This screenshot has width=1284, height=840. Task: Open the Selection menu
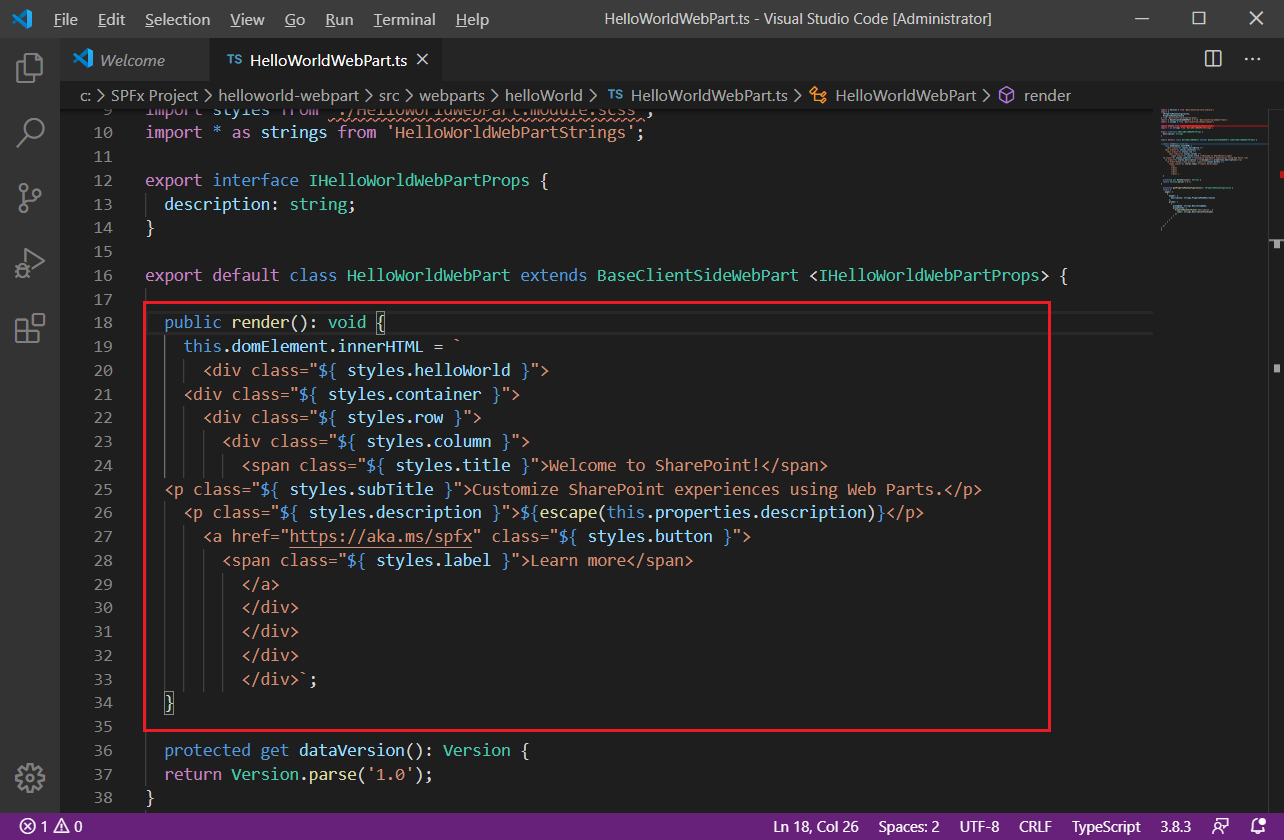click(177, 20)
